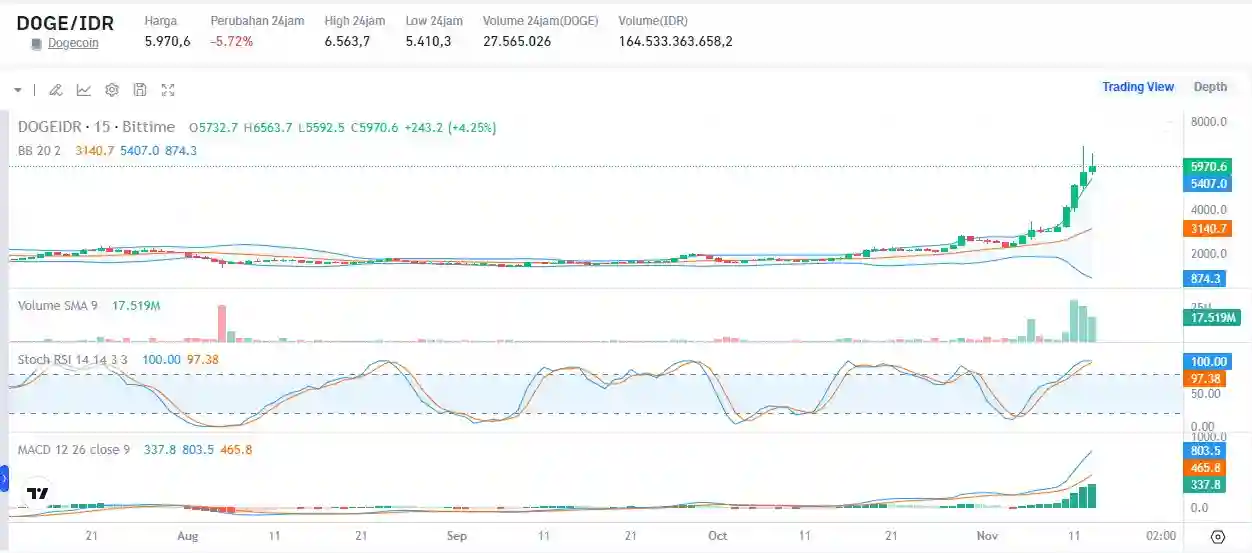Open the indicators chart icon
This screenshot has height=553, width=1252.
84,90
